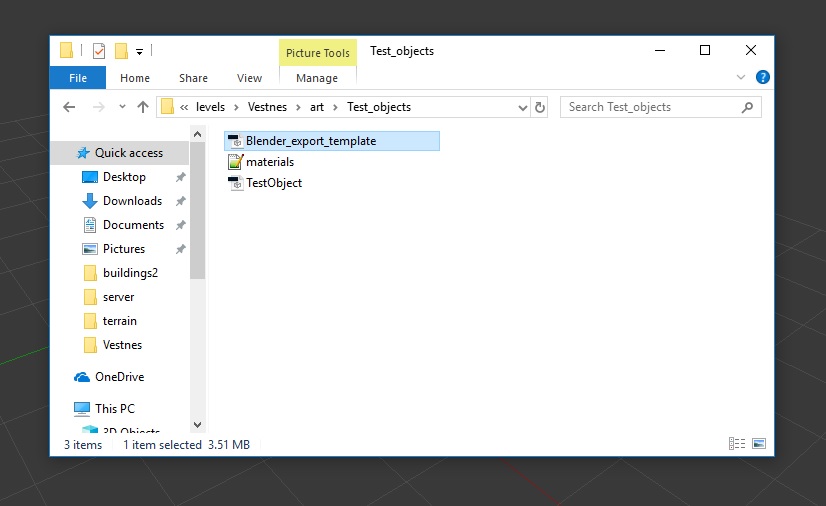Viewport: 826px width, 506px height.
Task: Click the TestObject file icon
Action: (235, 183)
